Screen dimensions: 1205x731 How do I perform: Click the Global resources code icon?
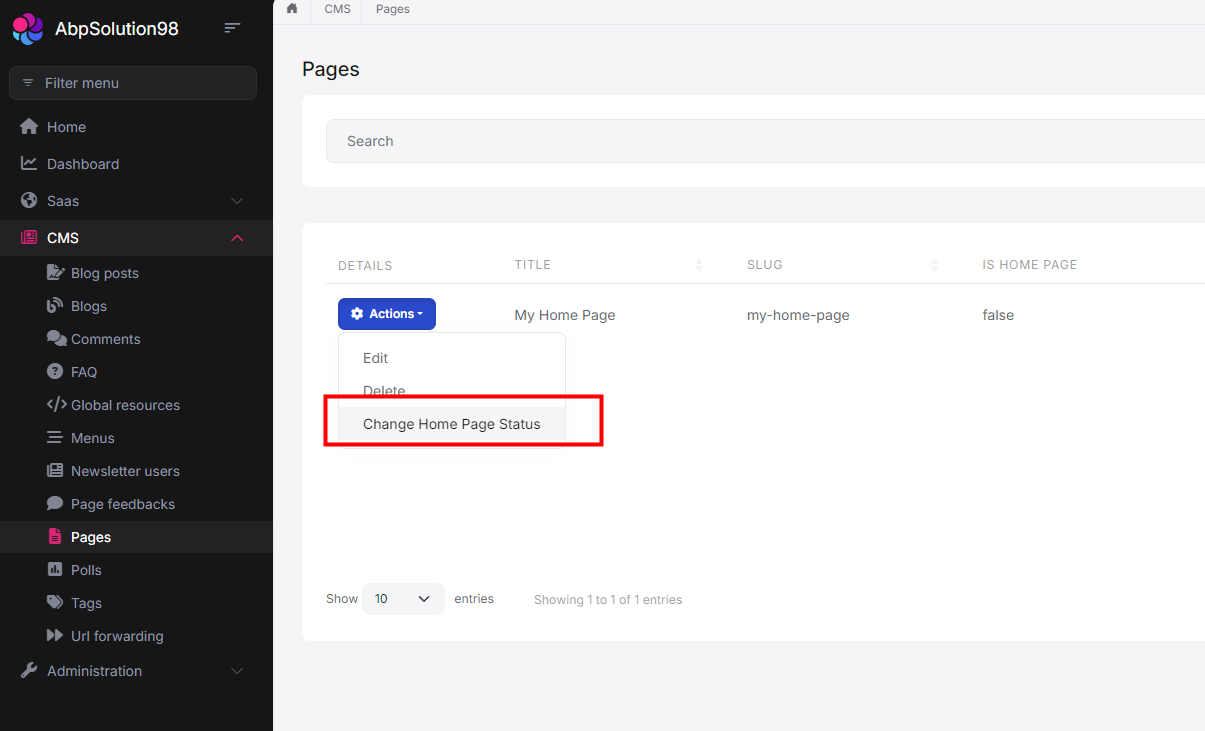(56, 405)
